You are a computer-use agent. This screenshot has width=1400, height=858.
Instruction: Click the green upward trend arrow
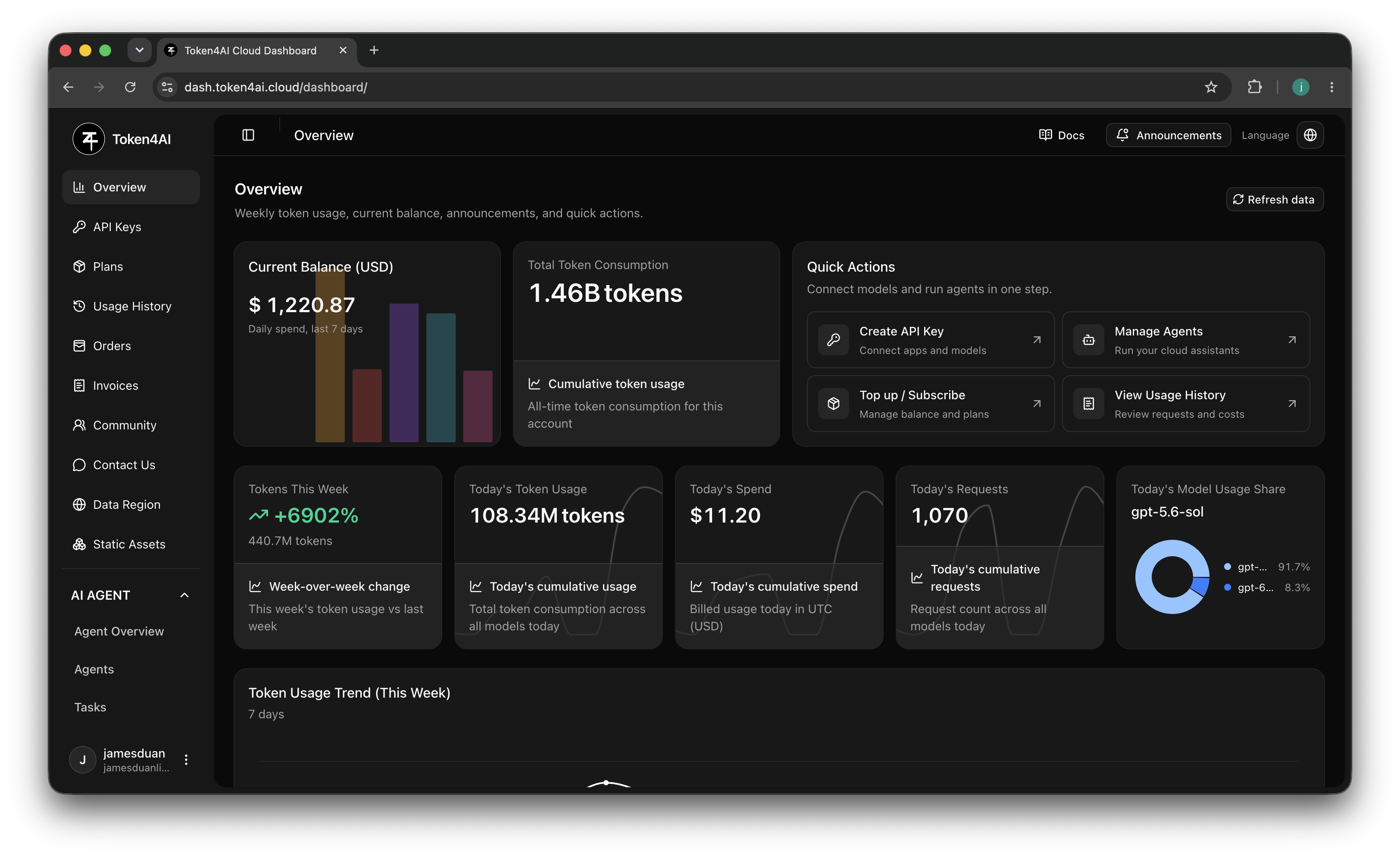tap(258, 515)
